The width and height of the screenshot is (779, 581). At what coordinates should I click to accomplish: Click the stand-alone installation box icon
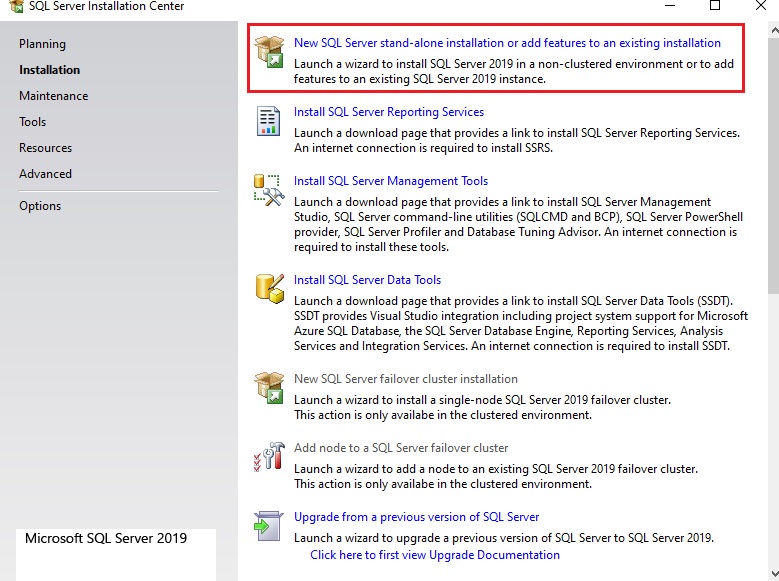tap(269, 51)
